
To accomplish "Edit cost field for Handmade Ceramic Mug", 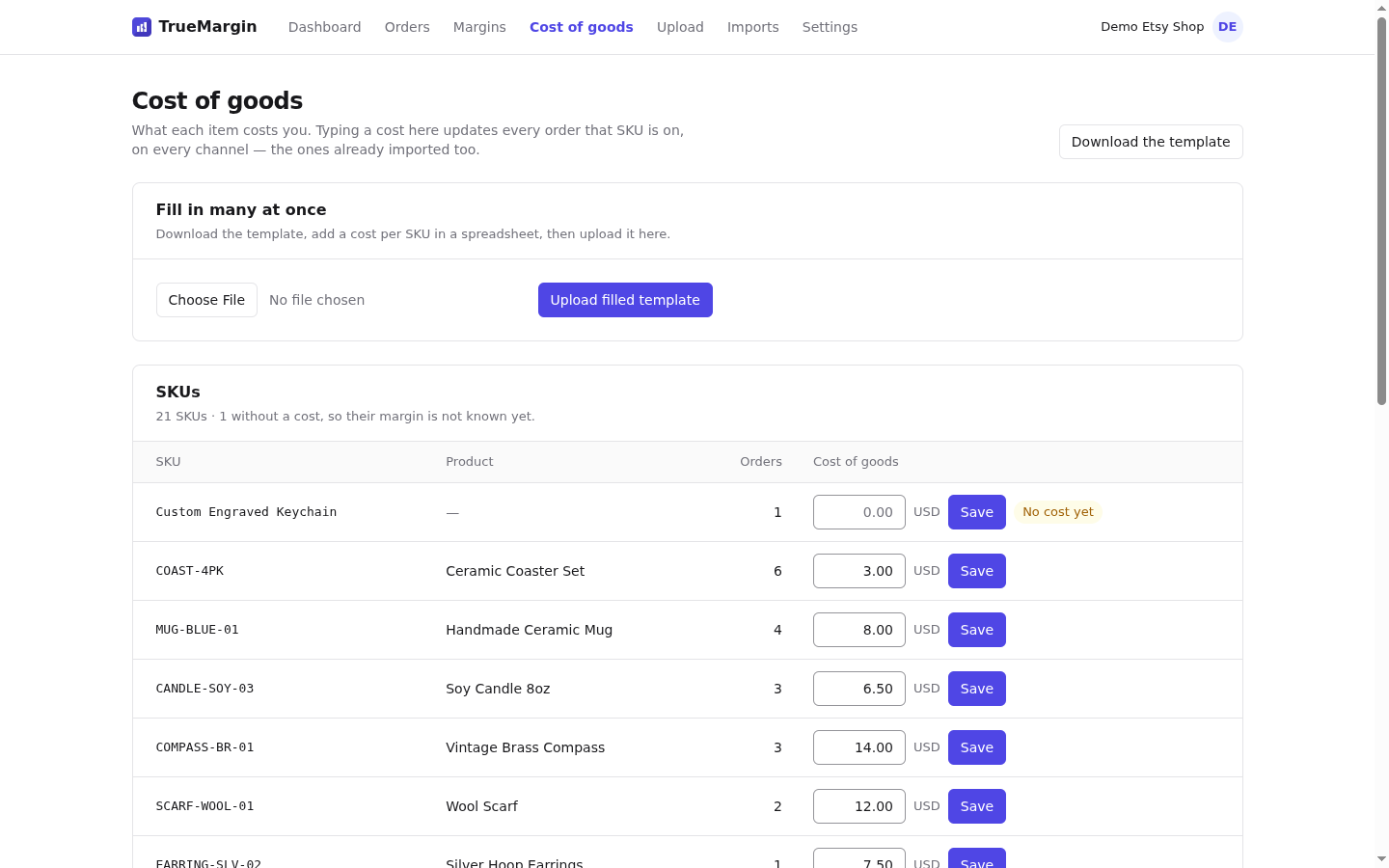I will pos(859,630).
